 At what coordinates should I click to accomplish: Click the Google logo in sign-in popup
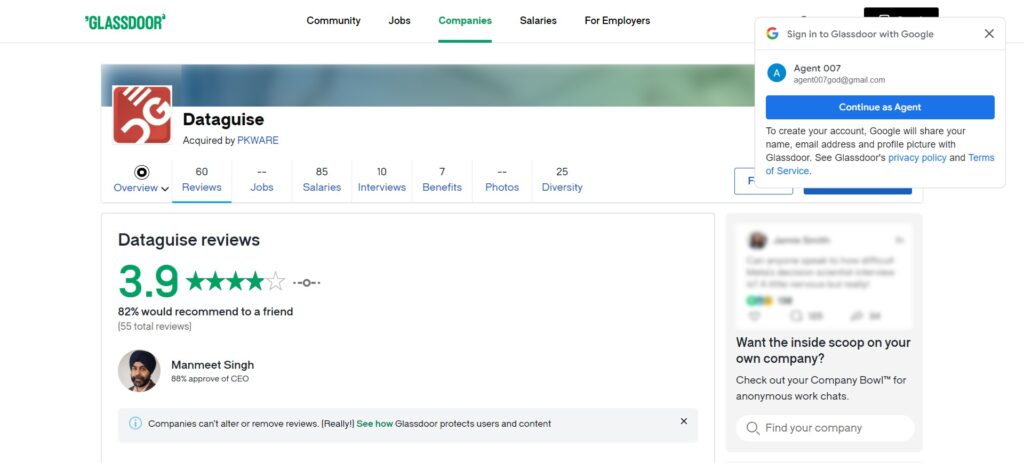pos(773,34)
